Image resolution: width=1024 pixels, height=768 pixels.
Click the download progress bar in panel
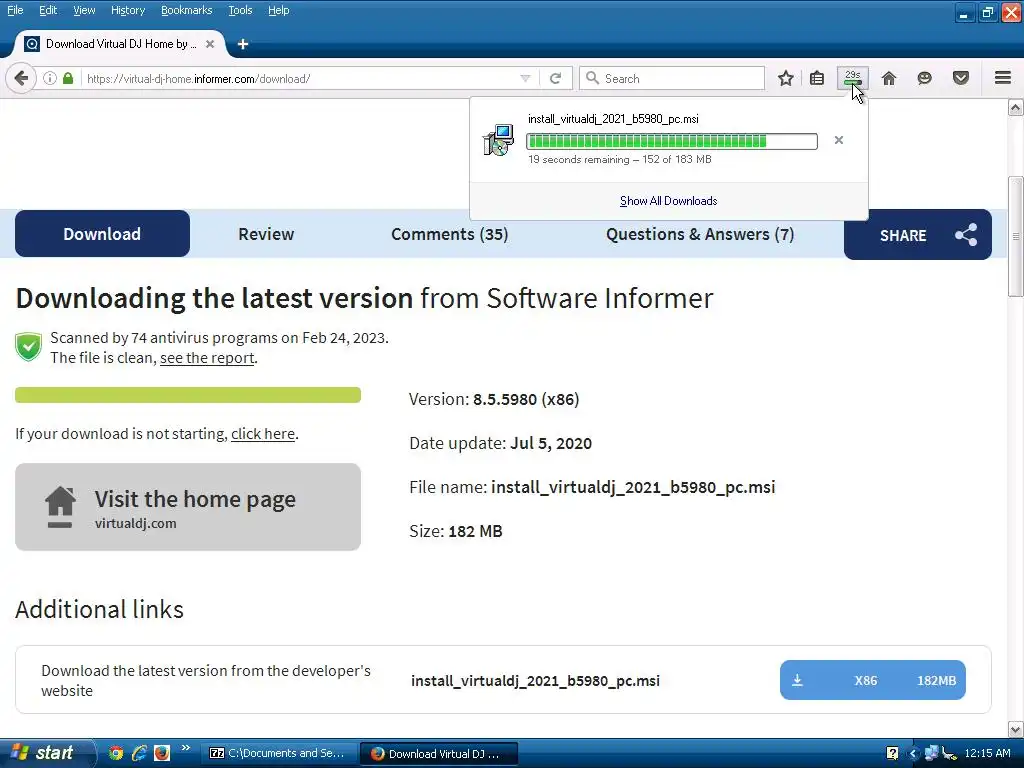pyautogui.click(x=671, y=141)
